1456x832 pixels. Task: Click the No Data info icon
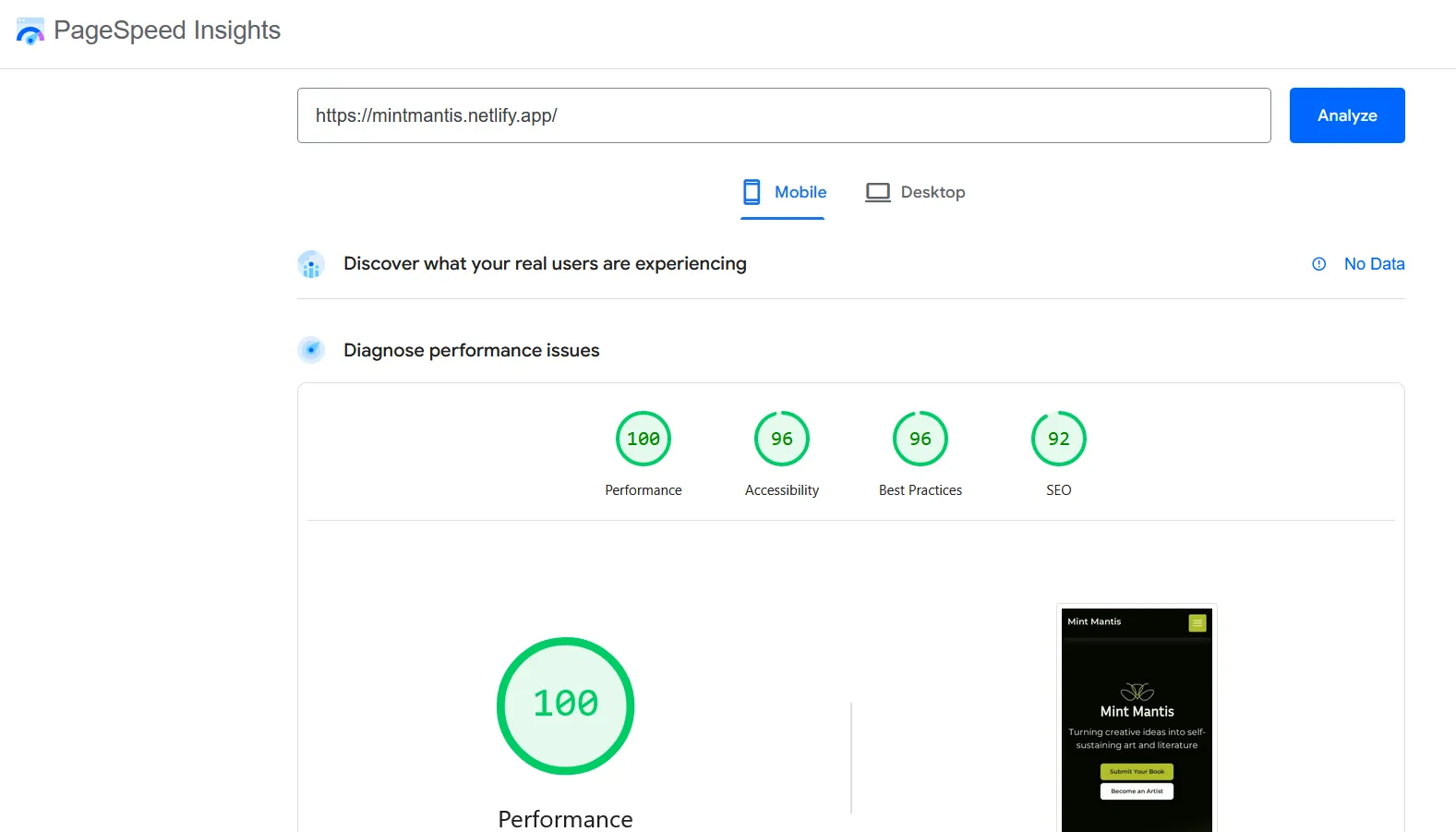[1319, 264]
